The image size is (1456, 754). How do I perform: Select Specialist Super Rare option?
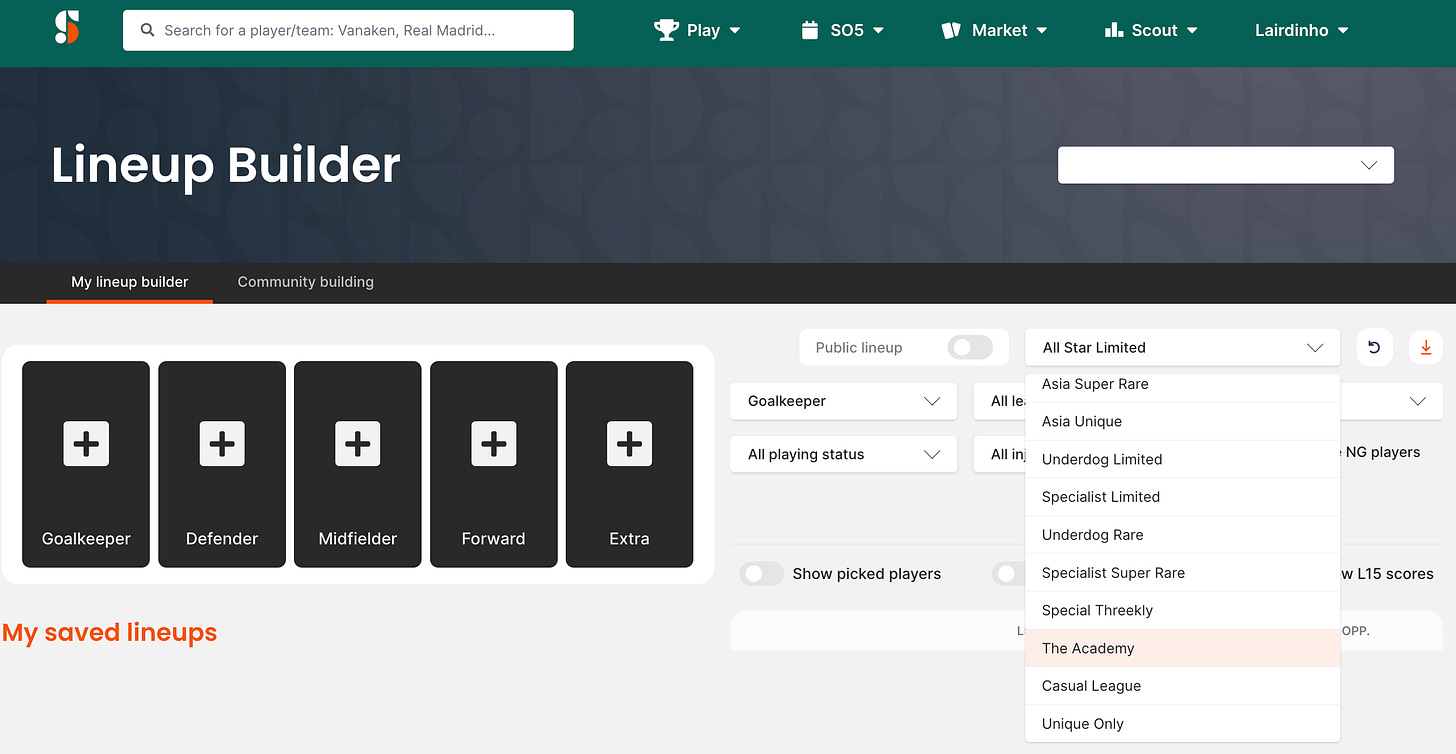[1182, 573]
